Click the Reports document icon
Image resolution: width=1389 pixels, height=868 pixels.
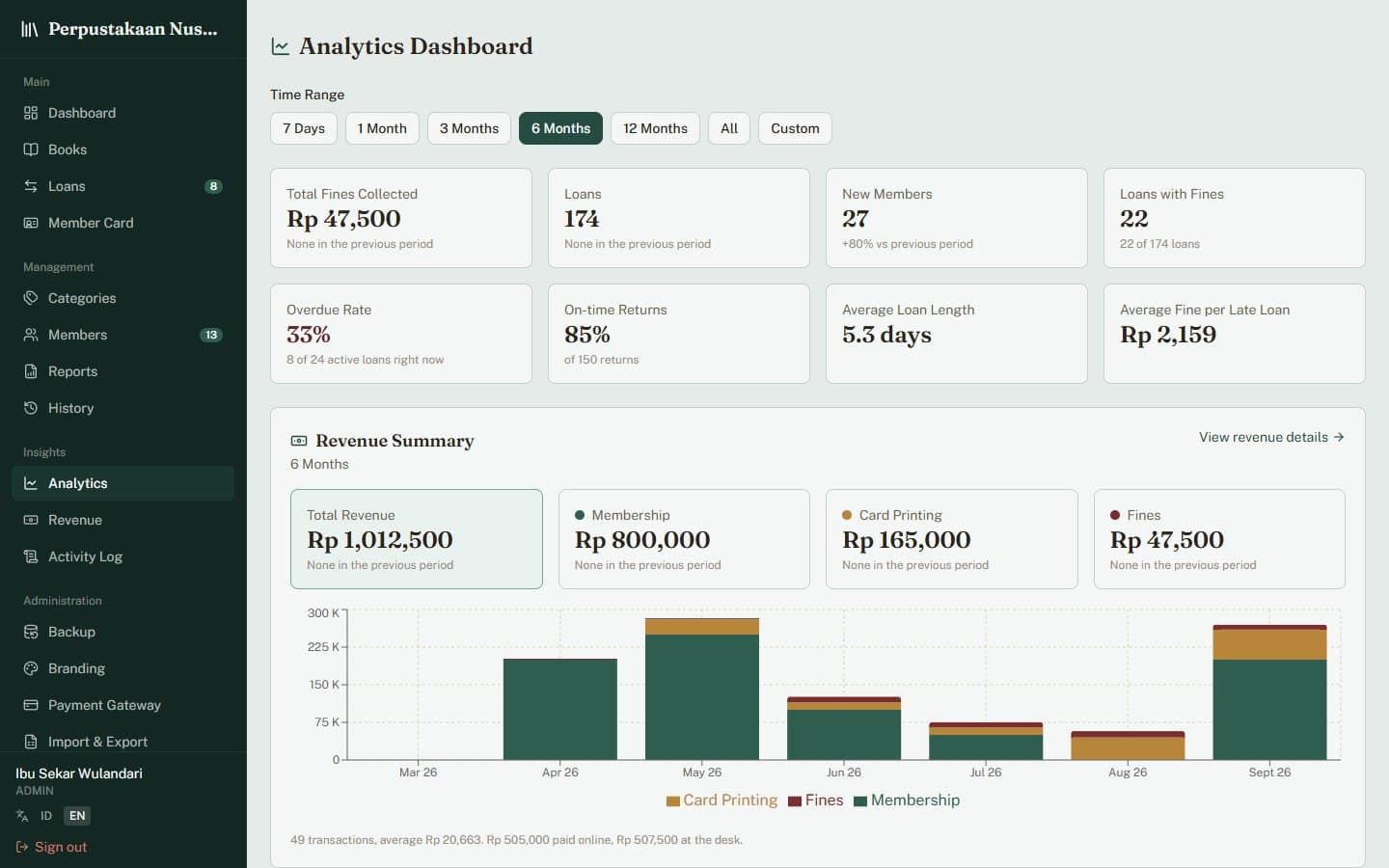31,371
